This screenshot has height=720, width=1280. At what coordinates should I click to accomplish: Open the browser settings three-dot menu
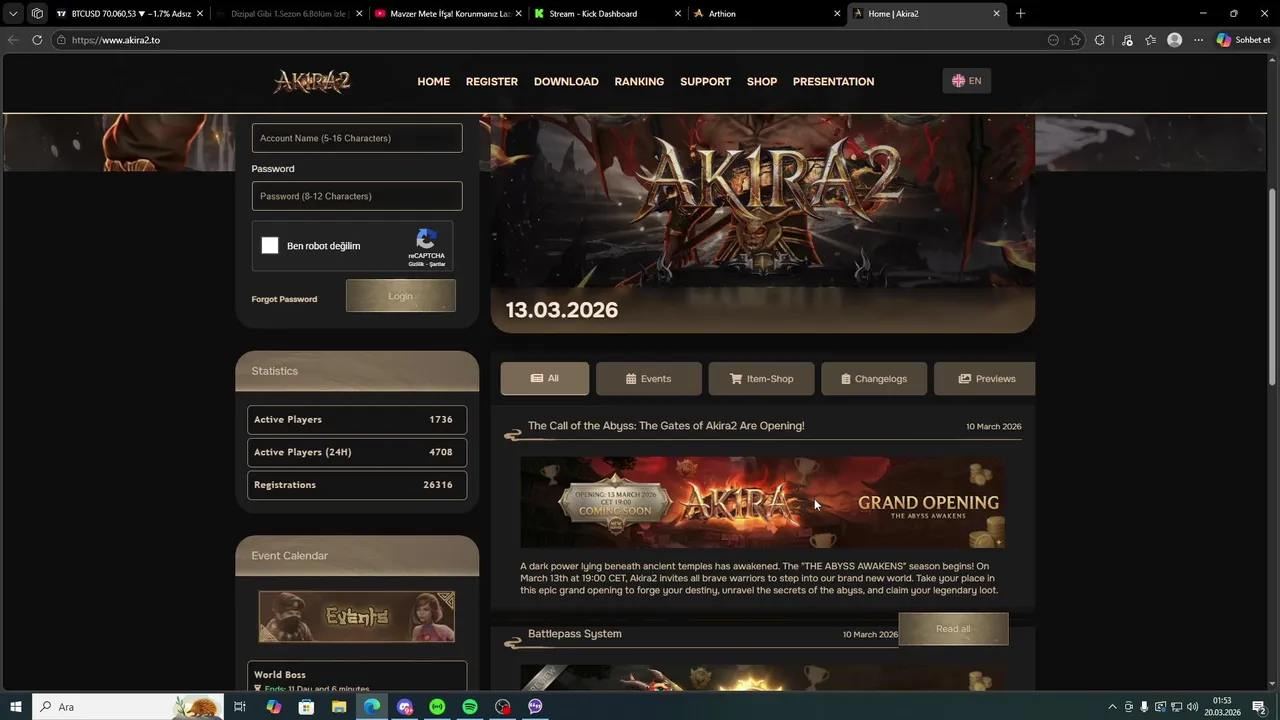point(1199,40)
